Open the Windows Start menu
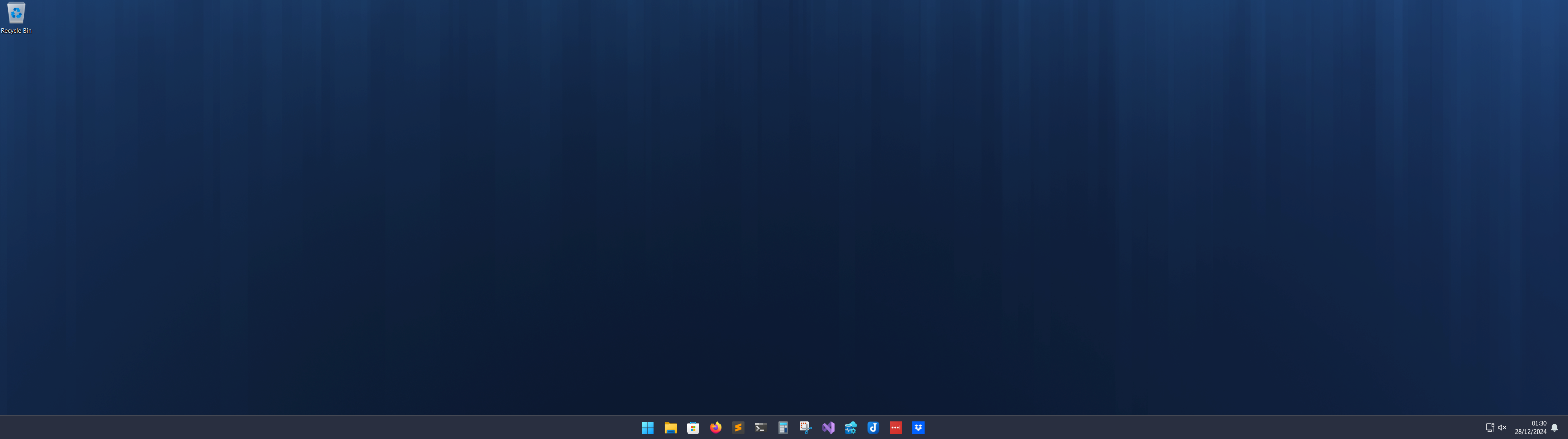 tap(647, 428)
